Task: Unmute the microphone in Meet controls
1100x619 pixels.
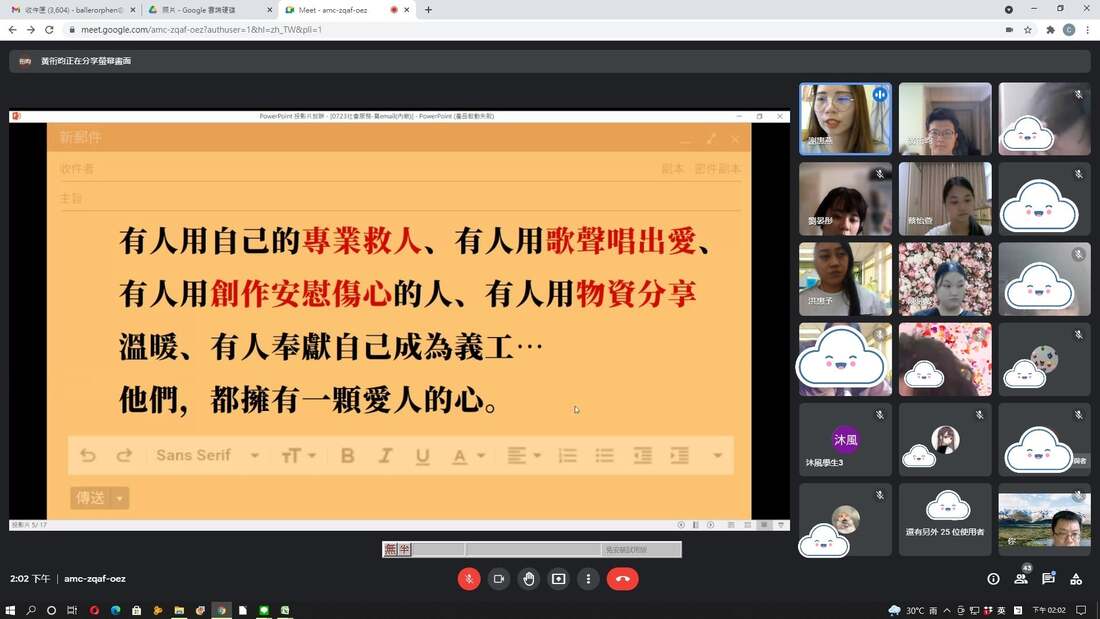Action: point(469,579)
